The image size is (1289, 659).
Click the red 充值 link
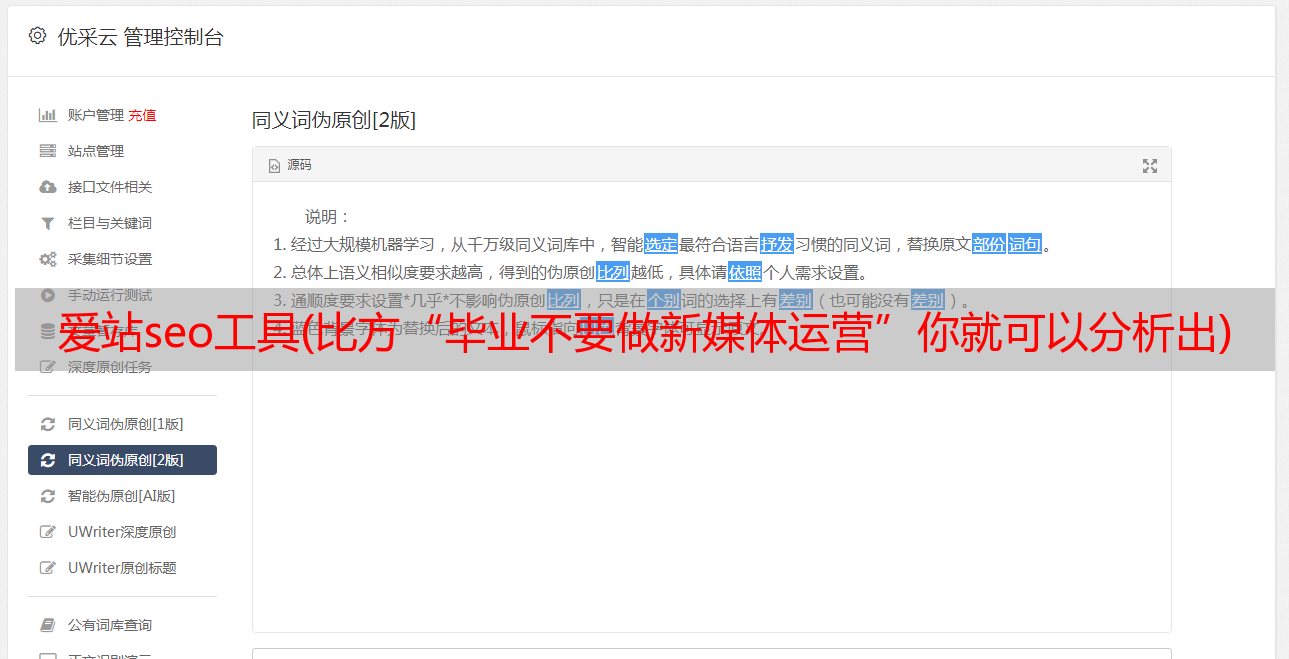click(142, 115)
